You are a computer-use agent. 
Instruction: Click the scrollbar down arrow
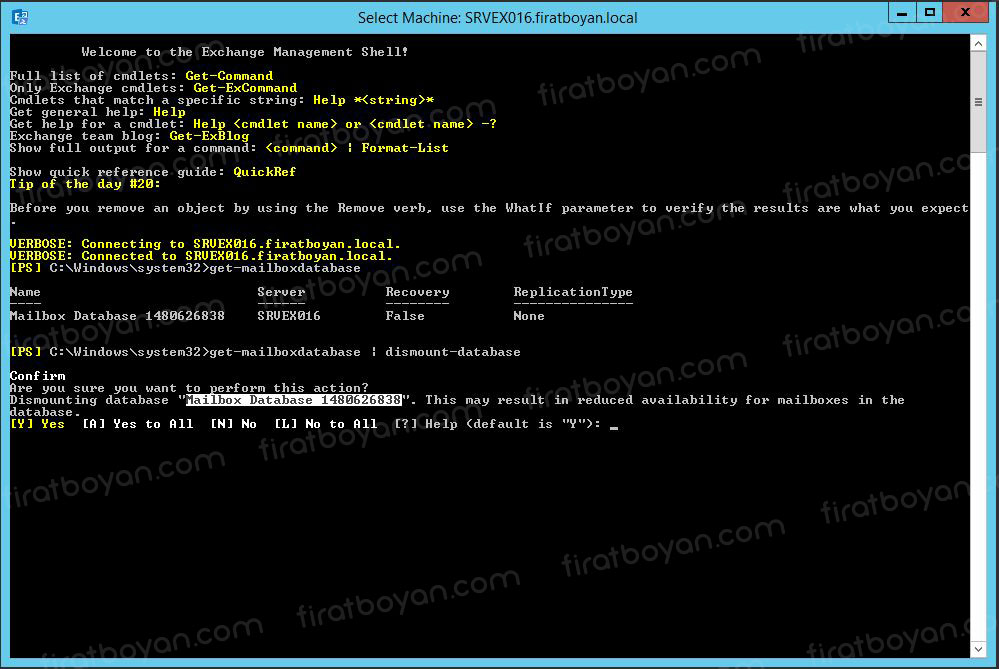click(x=978, y=649)
